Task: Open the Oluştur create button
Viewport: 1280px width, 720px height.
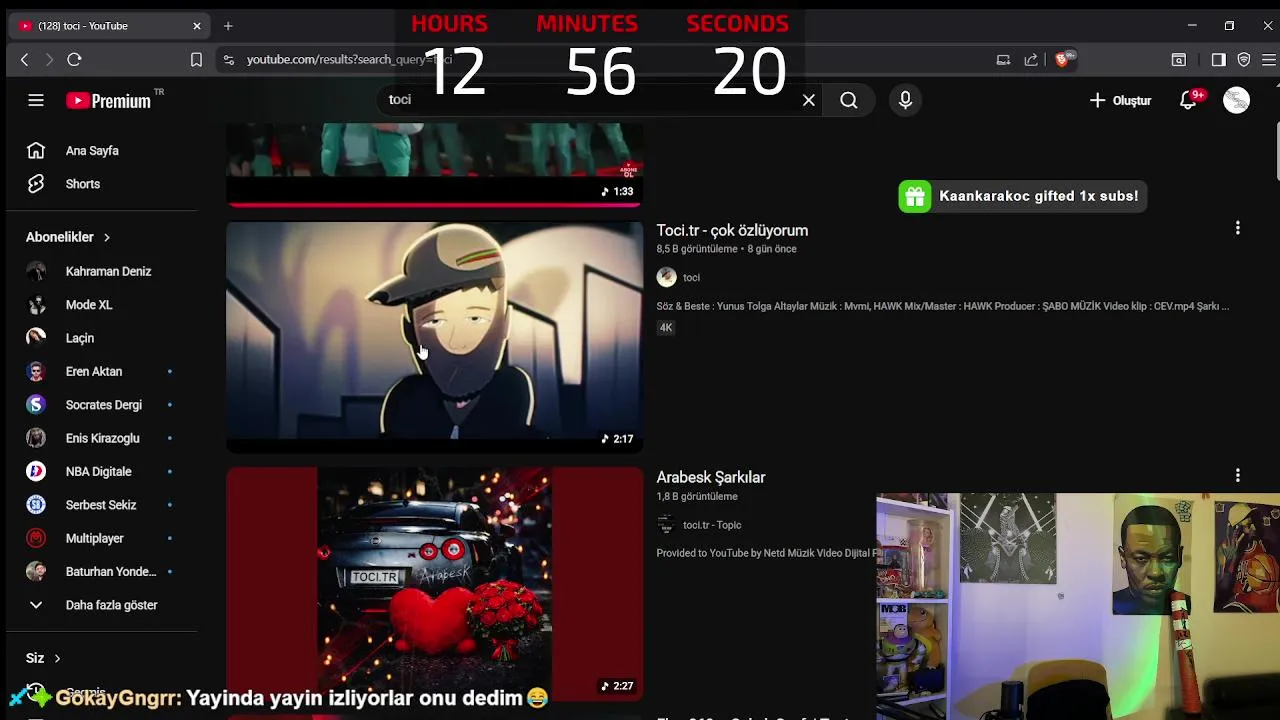Action: point(1120,100)
